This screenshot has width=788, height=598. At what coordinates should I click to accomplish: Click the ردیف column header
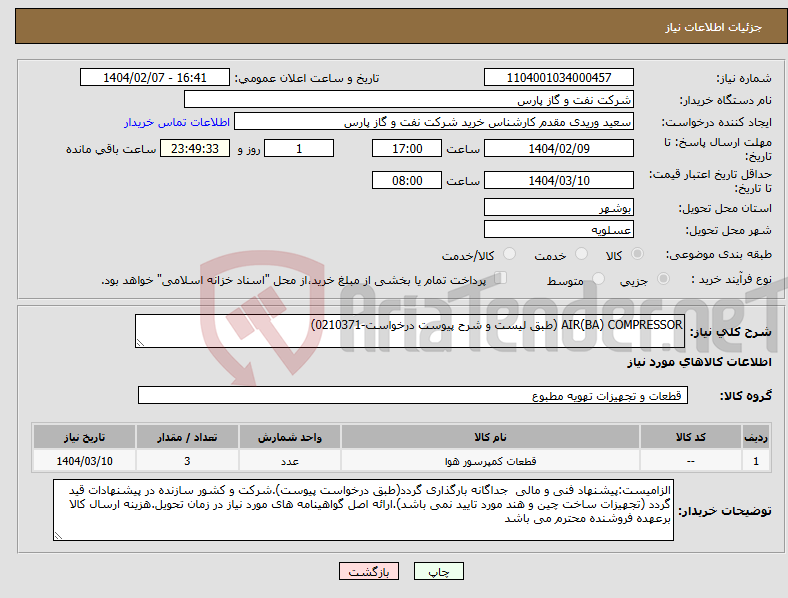756,437
